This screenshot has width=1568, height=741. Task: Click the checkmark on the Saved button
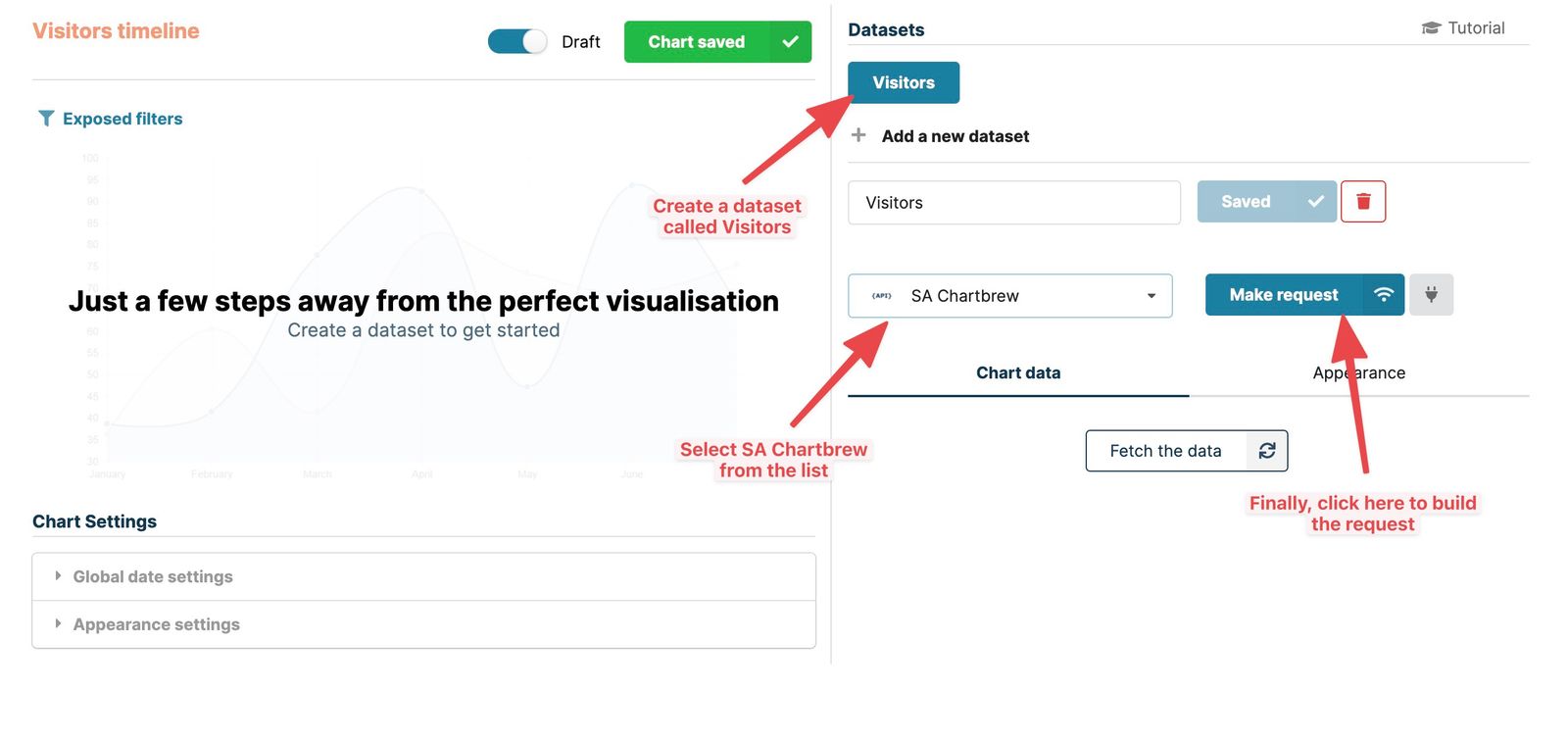[1315, 201]
